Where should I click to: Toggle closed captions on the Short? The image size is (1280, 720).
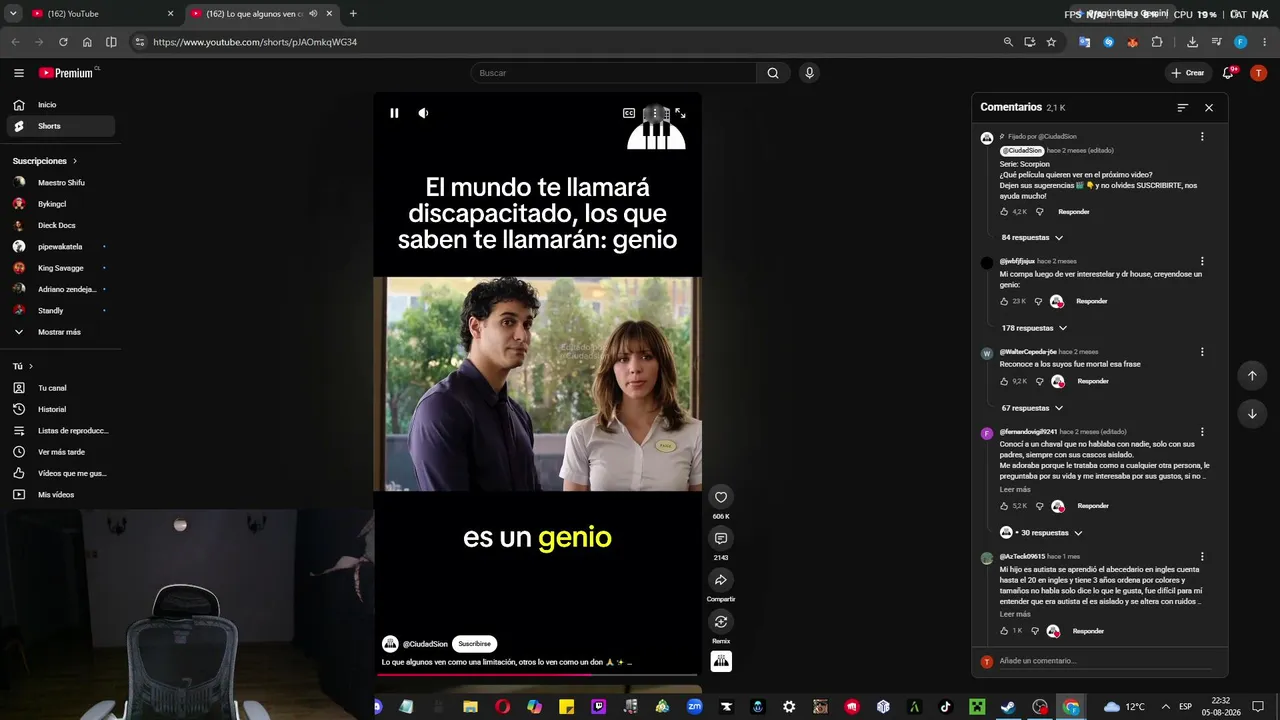629,113
